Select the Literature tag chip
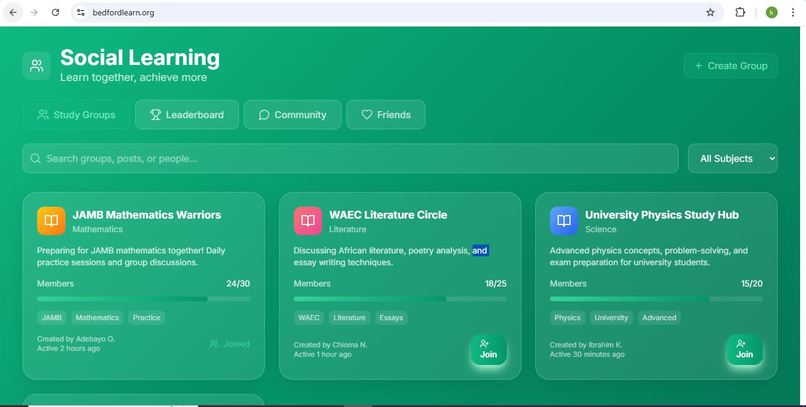This screenshot has width=806, height=407. (350, 318)
